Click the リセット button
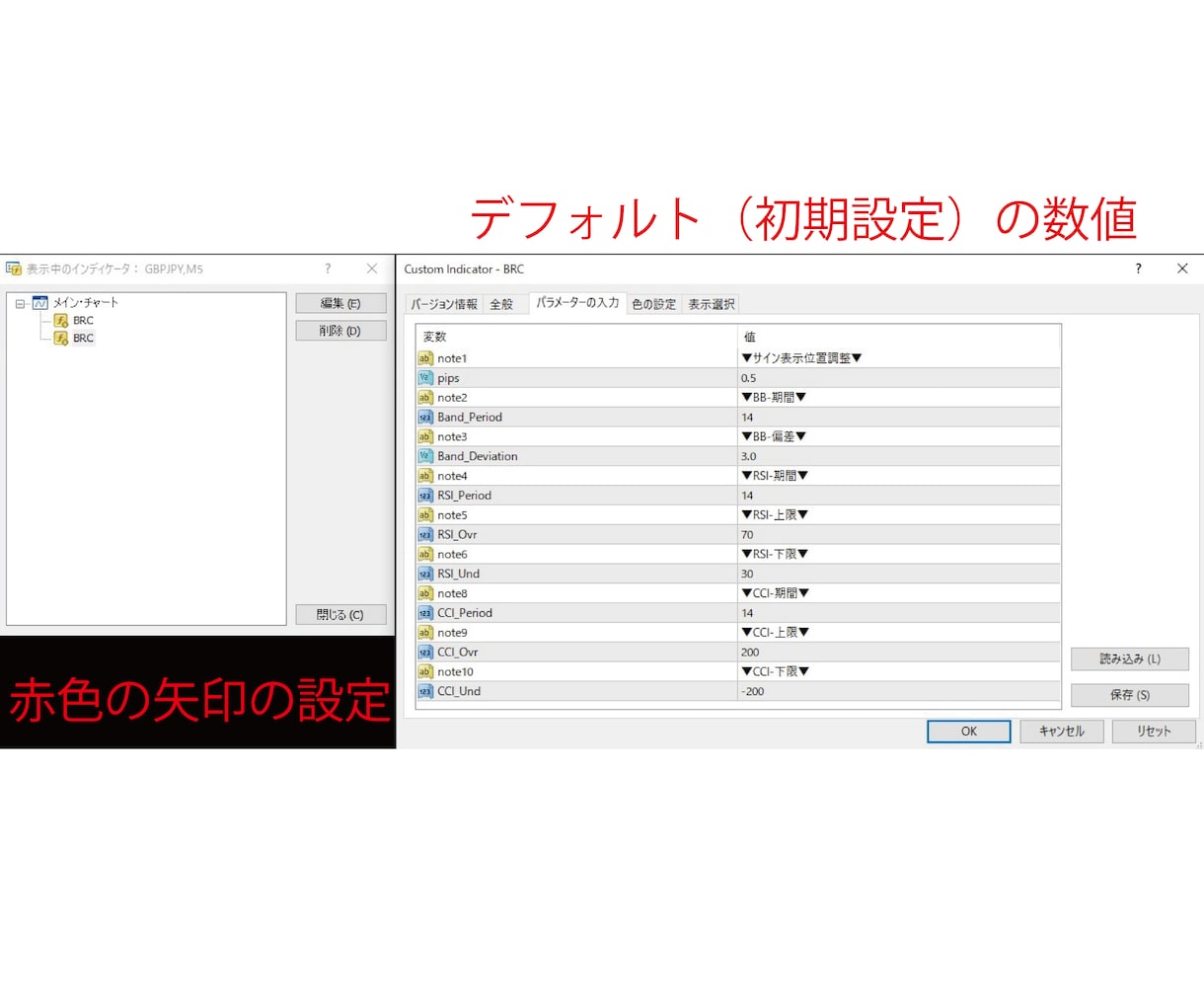This screenshot has width=1204, height=1003. point(1154,732)
